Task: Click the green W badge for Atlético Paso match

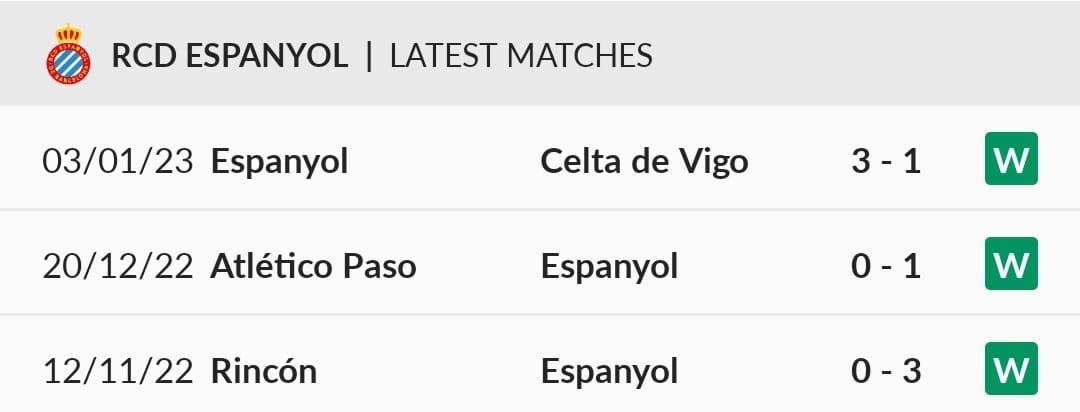Action: [x=1011, y=263]
